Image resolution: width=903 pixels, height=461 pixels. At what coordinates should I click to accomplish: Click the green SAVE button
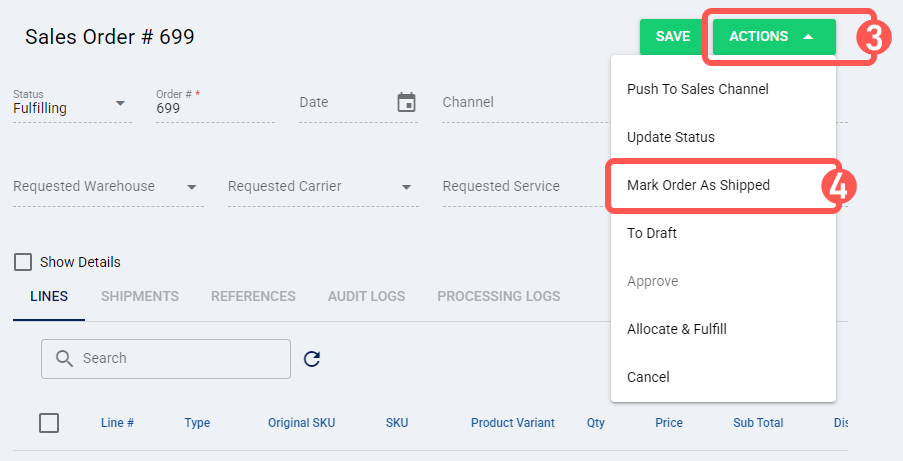point(673,36)
